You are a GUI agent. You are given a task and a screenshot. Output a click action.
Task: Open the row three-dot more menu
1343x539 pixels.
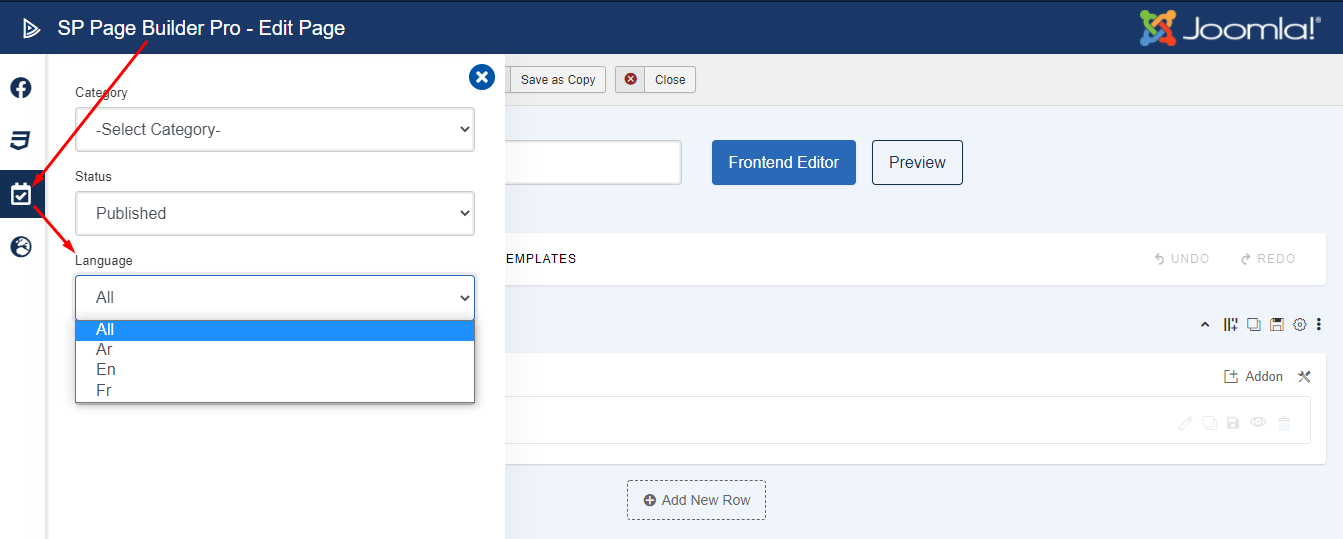(1319, 324)
